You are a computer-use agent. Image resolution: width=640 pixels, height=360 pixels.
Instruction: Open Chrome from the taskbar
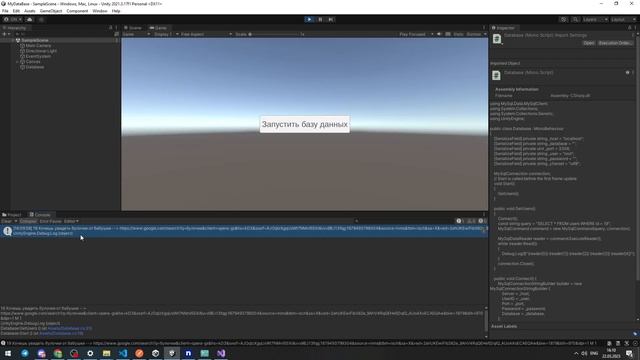(x=58, y=353)
